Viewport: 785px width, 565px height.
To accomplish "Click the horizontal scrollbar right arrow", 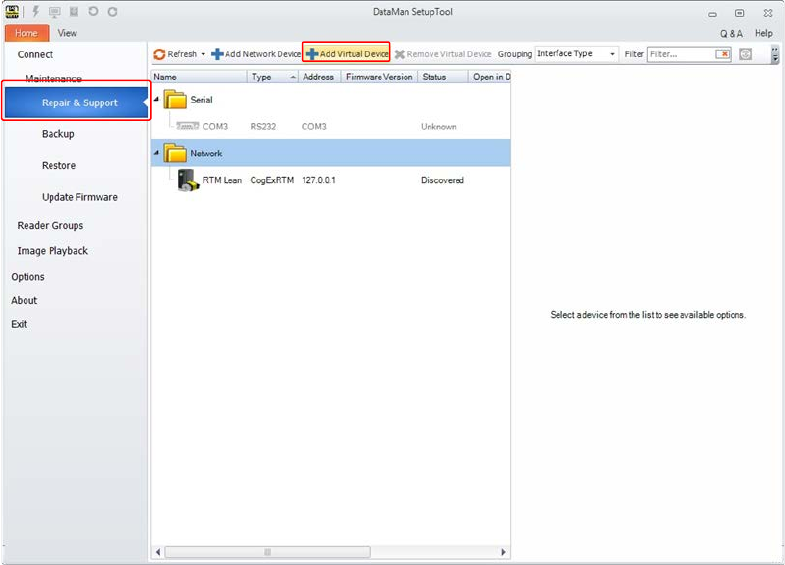I will (503, 552).
